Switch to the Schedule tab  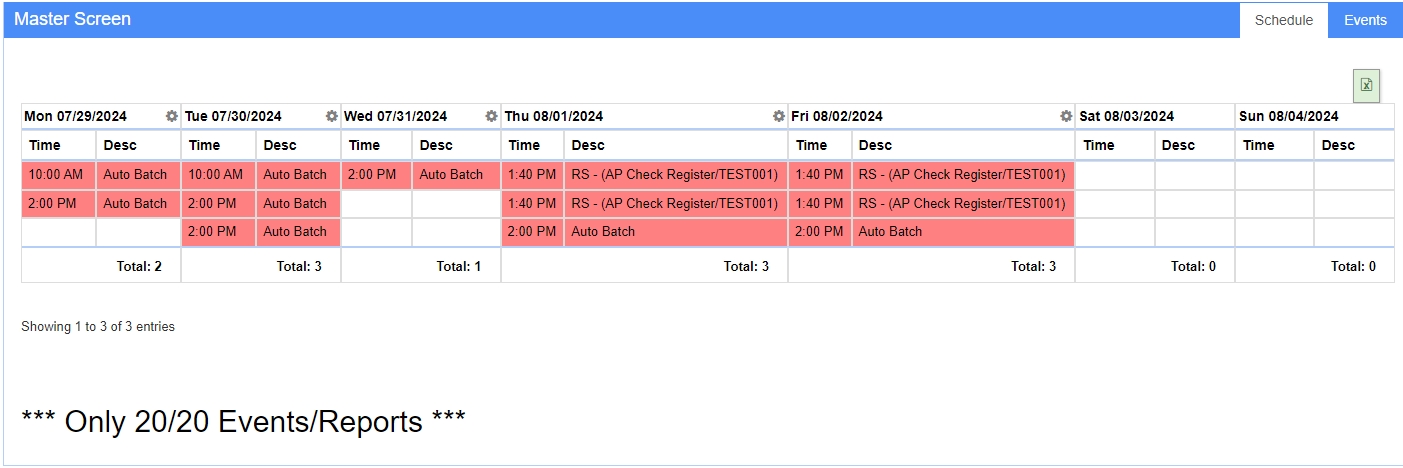pyautogui.click(x=1284, y=20)
